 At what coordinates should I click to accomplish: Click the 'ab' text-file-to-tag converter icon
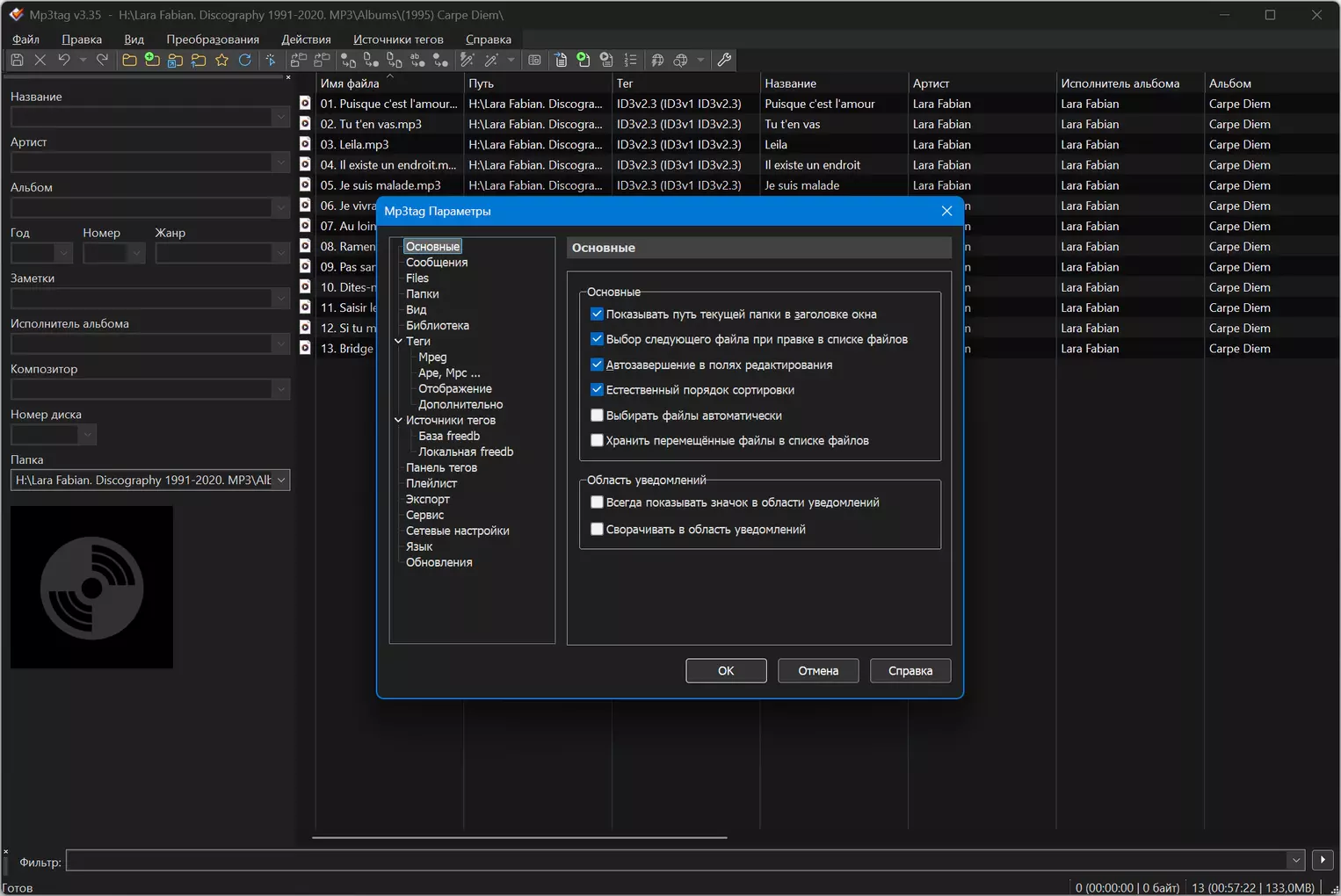pos(417,60)
